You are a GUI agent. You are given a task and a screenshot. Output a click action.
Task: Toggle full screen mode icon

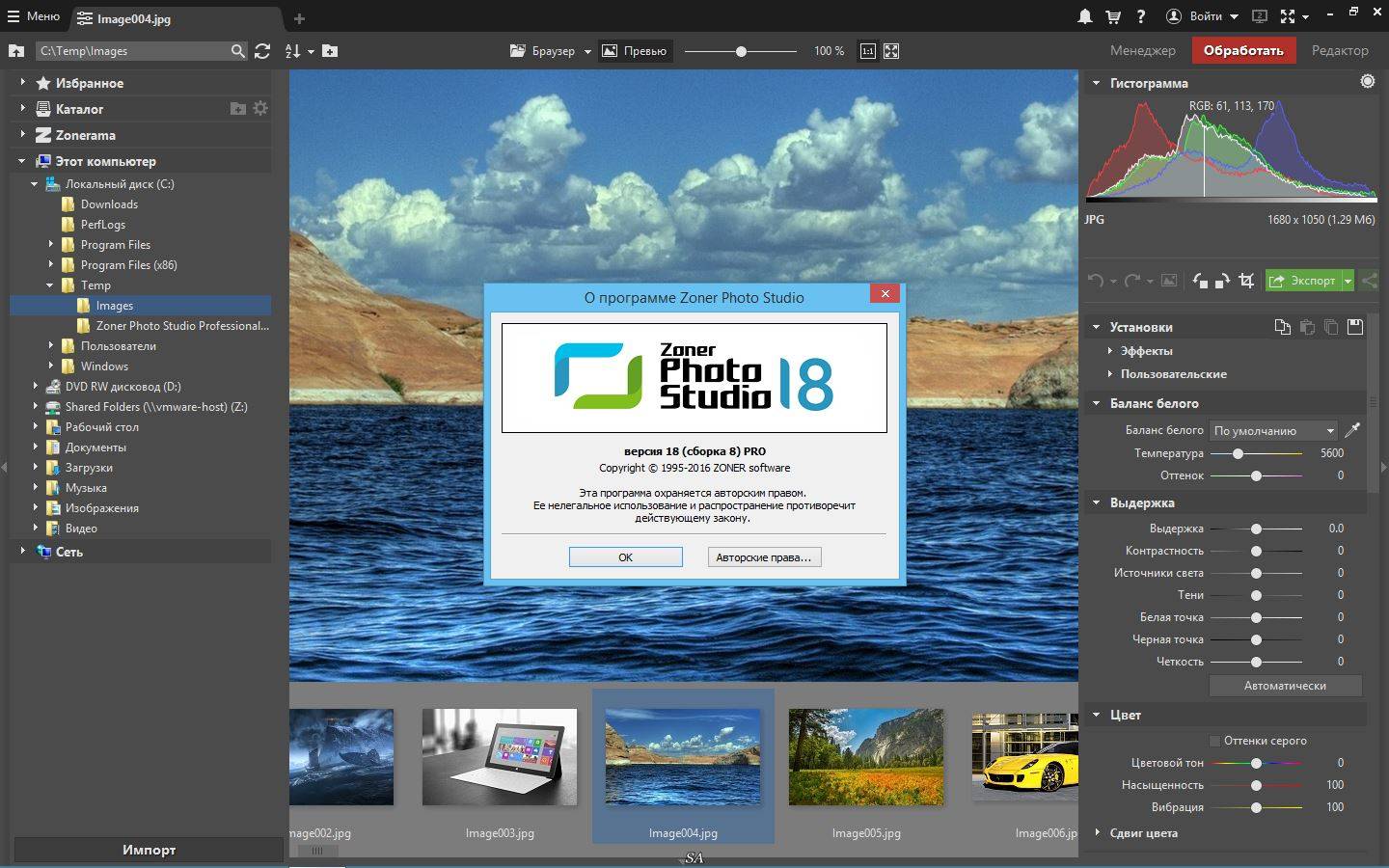tap(1288, 16)
